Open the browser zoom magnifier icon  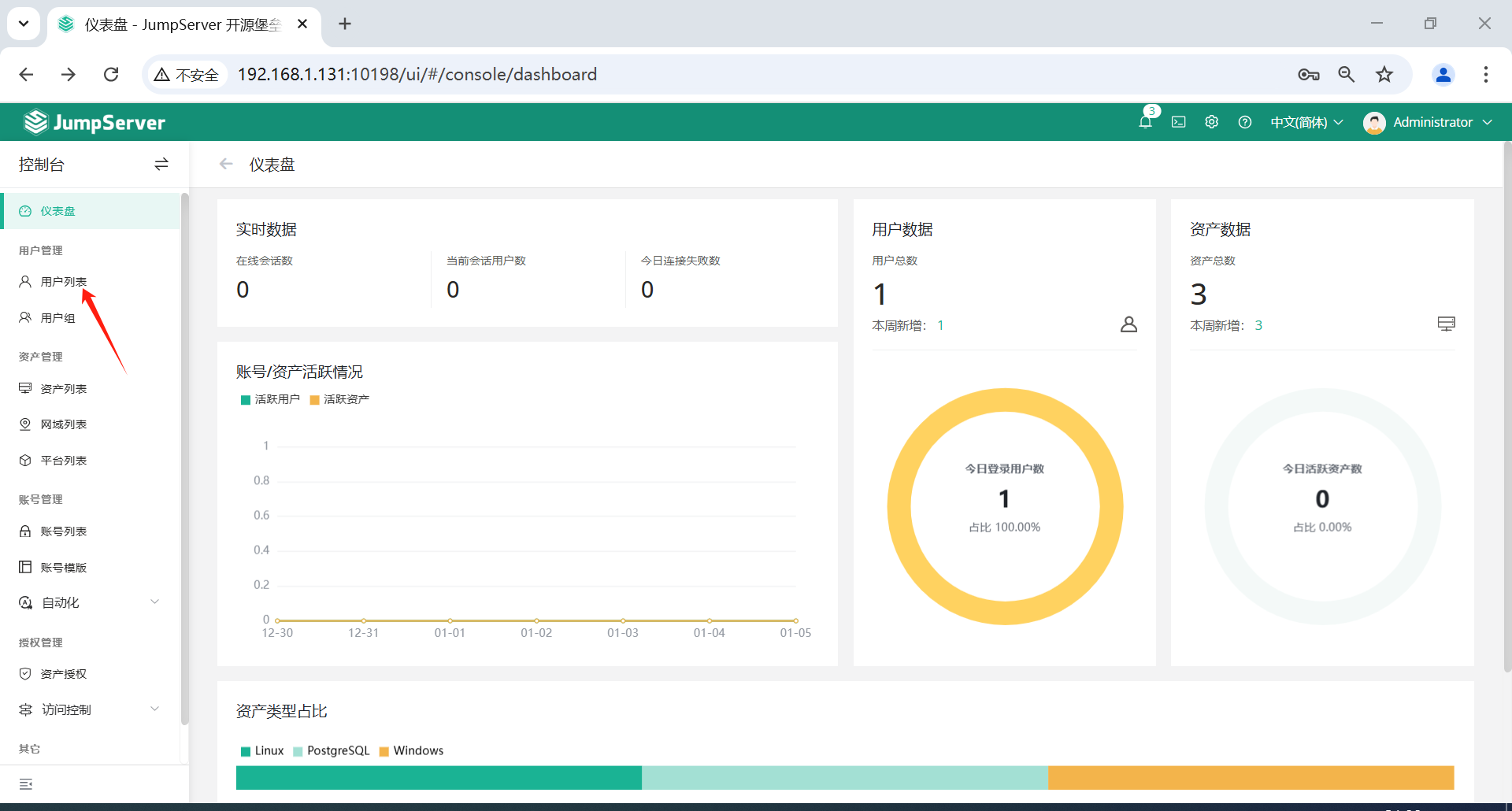1347,74
